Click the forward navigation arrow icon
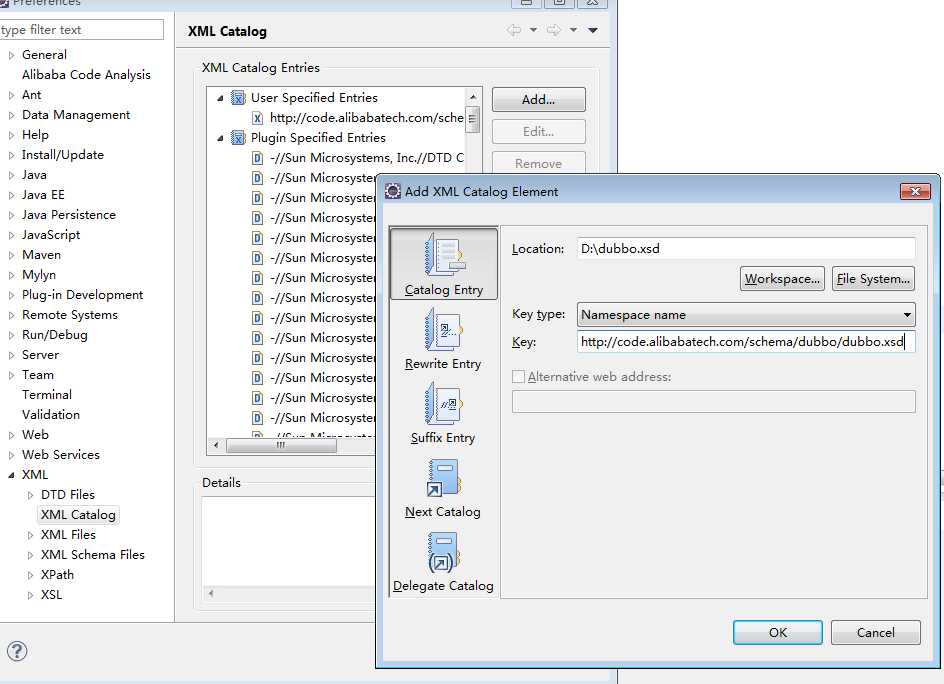 tap(554, 30)
